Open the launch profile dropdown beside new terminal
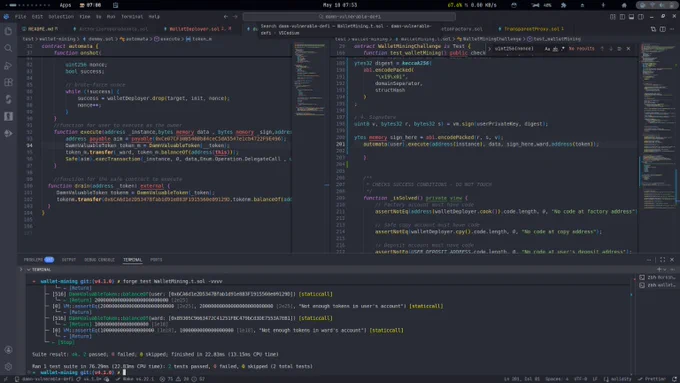The width and height of the screenshot is (680, 383). 664,269
